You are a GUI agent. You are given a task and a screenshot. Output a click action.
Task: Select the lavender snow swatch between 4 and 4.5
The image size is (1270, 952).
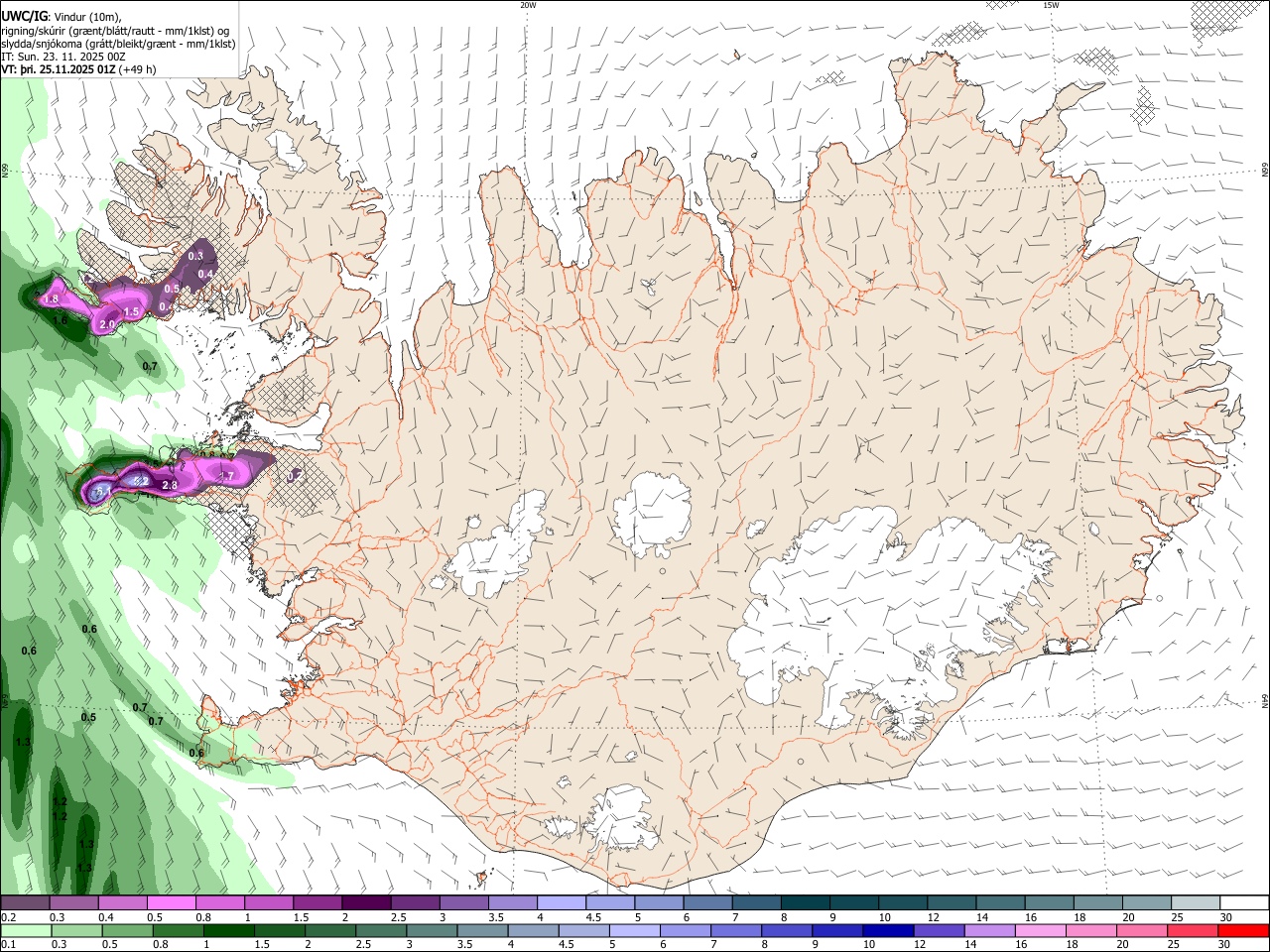click(x=562, y=903)
